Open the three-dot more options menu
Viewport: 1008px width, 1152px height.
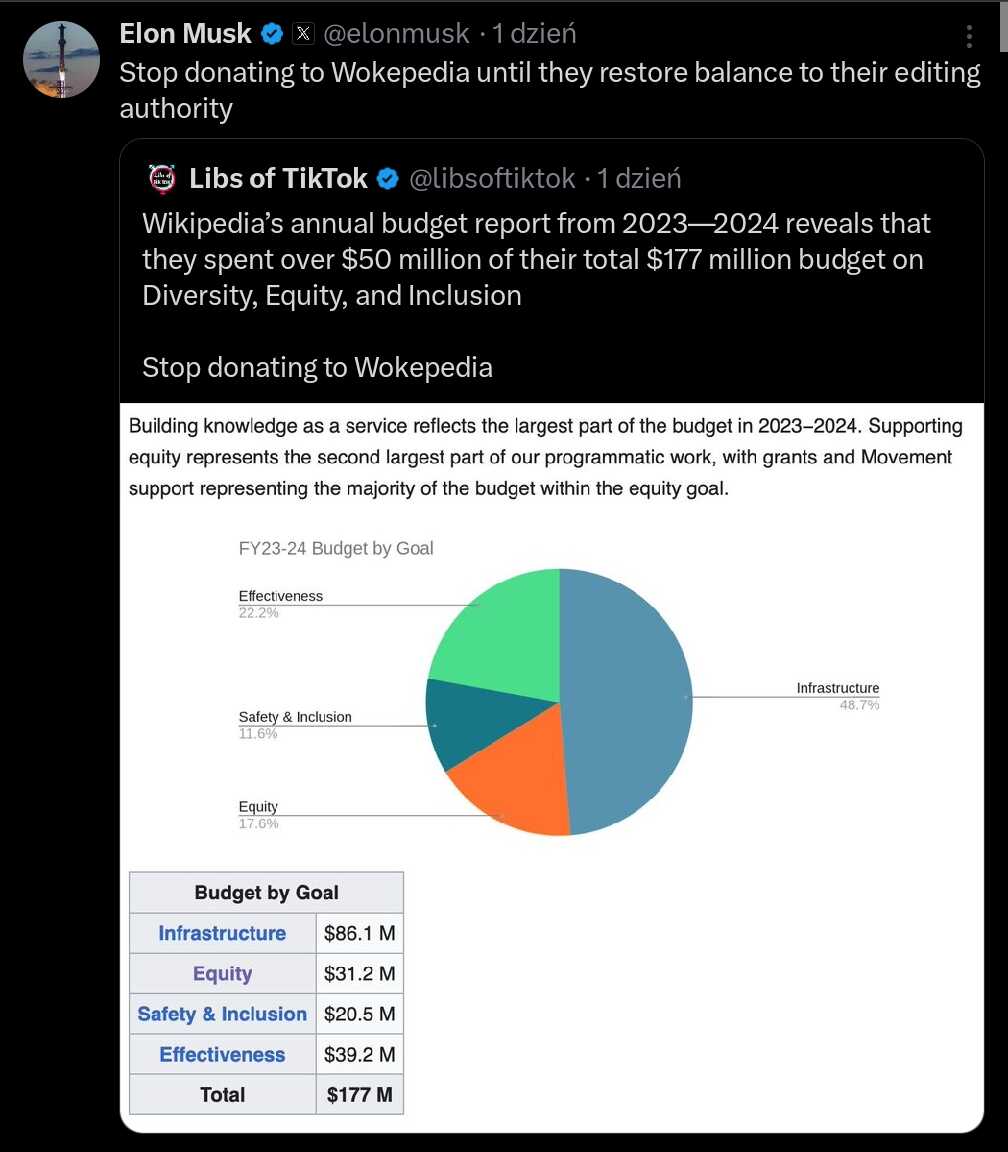click(969, 35)
